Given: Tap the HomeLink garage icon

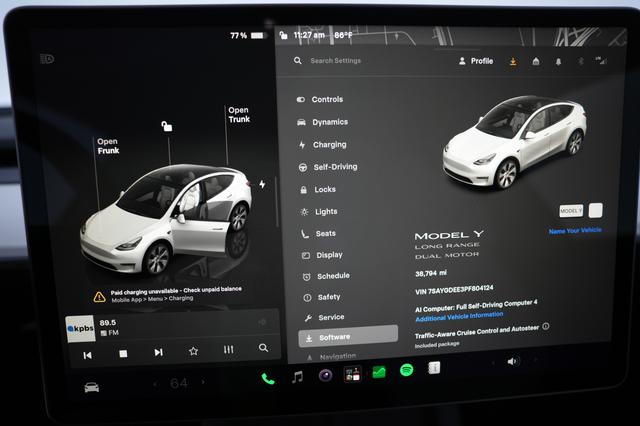Looking at the screenshot, I should click(536, 61).
